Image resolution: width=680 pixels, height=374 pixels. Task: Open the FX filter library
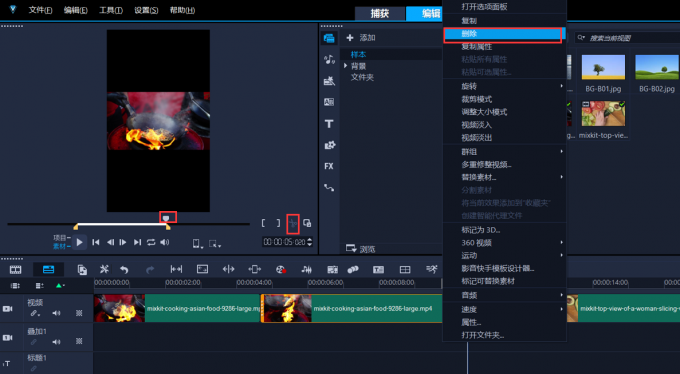[329, 166]
